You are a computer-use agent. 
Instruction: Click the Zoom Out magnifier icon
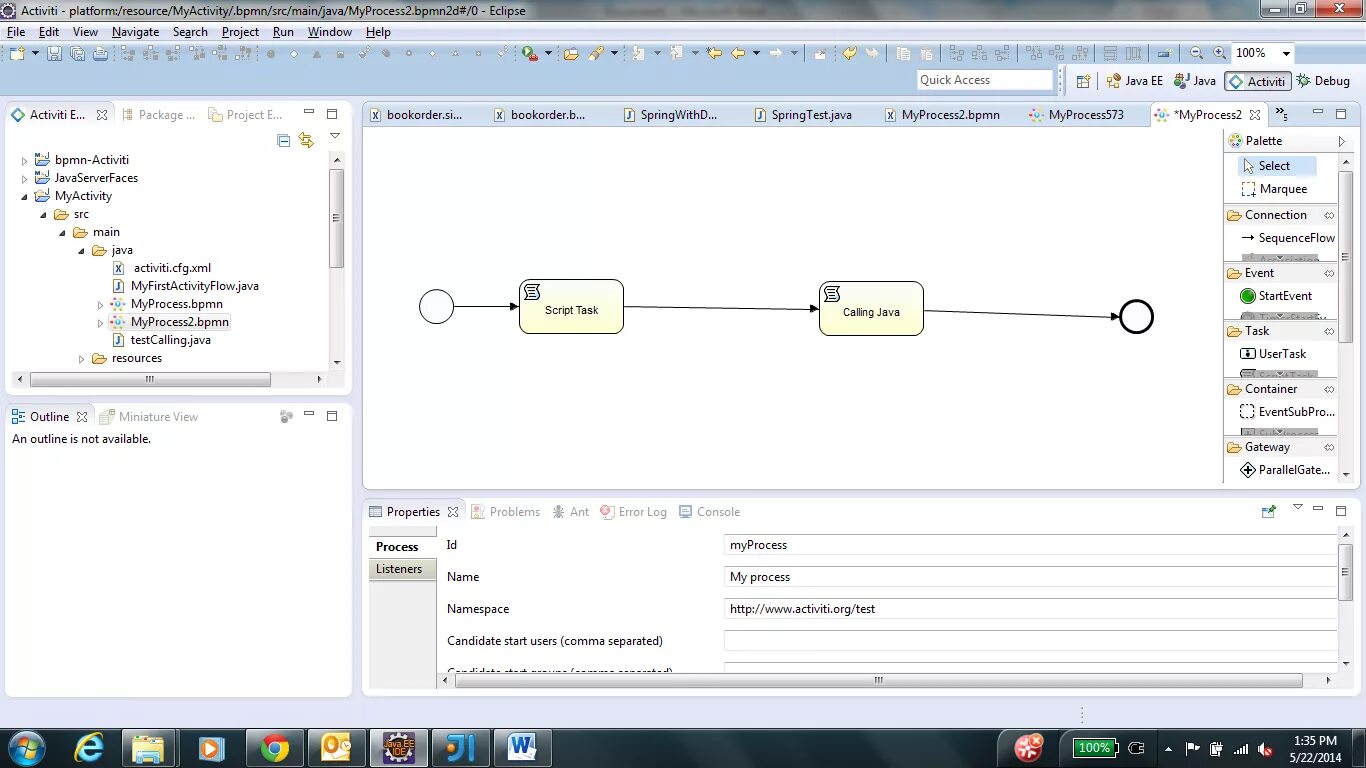[x=1197, y=53]
